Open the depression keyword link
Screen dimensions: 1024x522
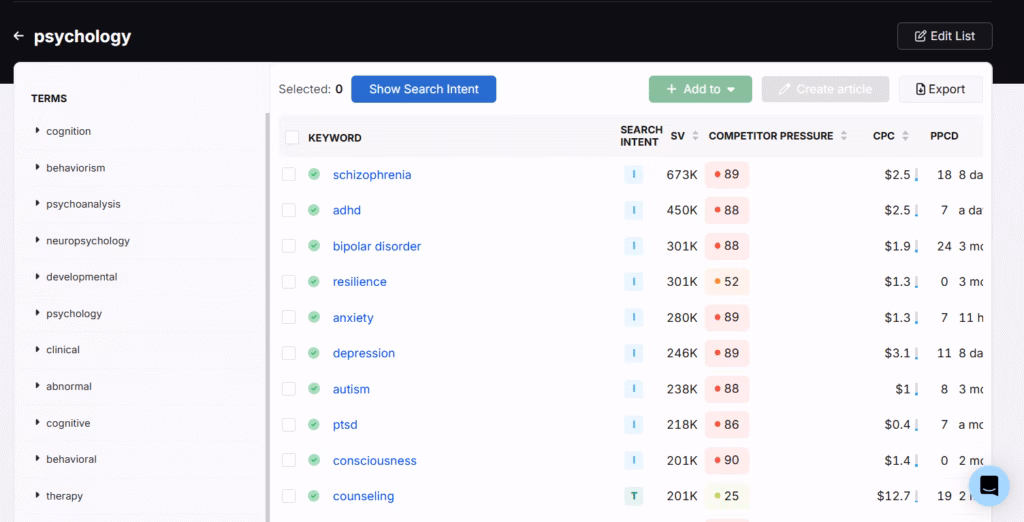coord(364,353)
